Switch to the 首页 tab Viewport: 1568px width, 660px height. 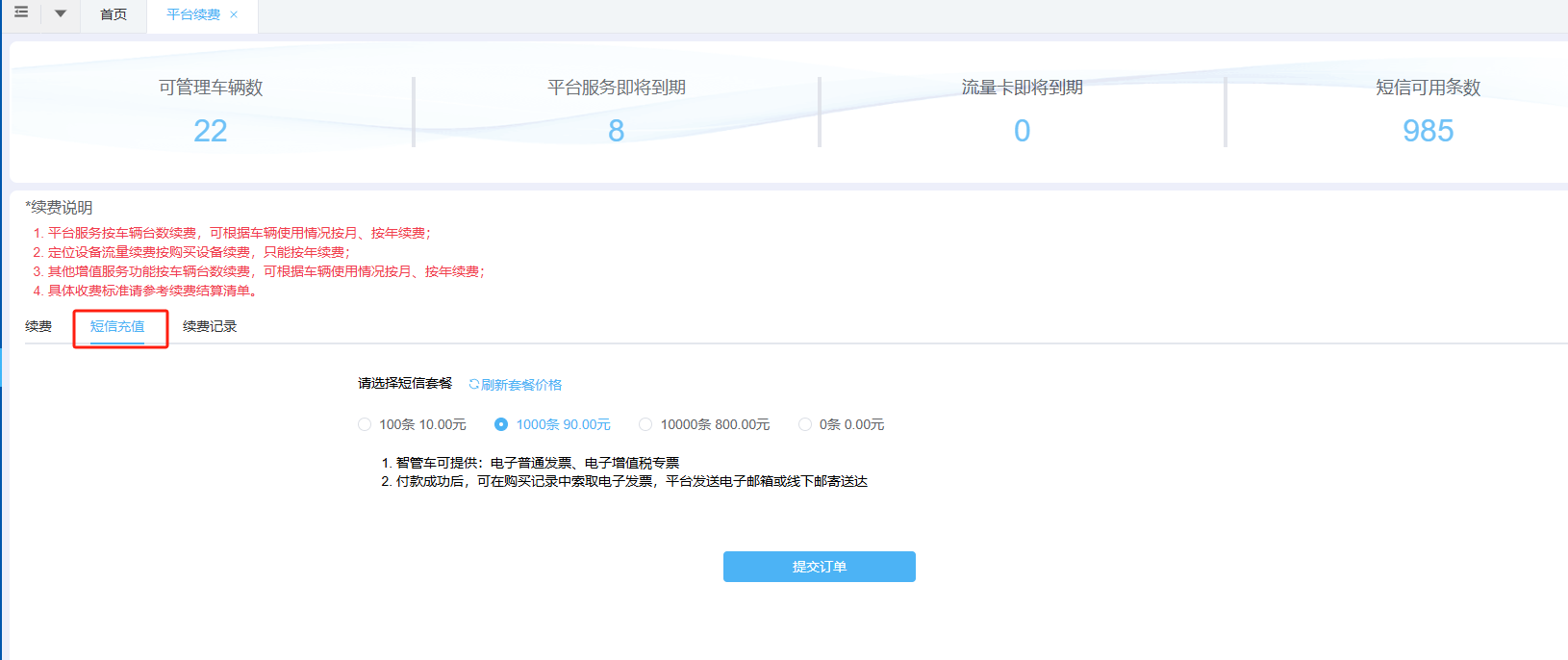click(114, 14)
